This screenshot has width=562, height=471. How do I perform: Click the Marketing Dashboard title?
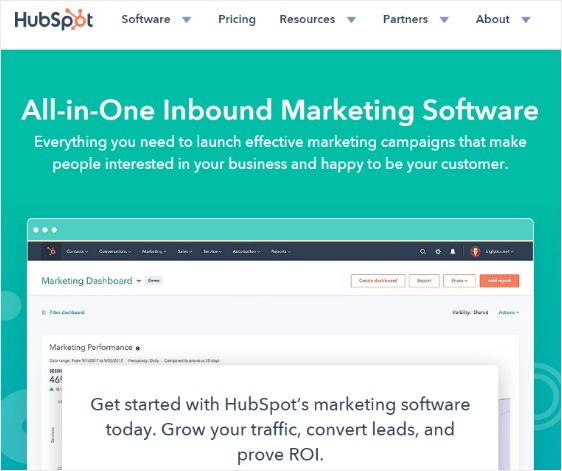87,281
